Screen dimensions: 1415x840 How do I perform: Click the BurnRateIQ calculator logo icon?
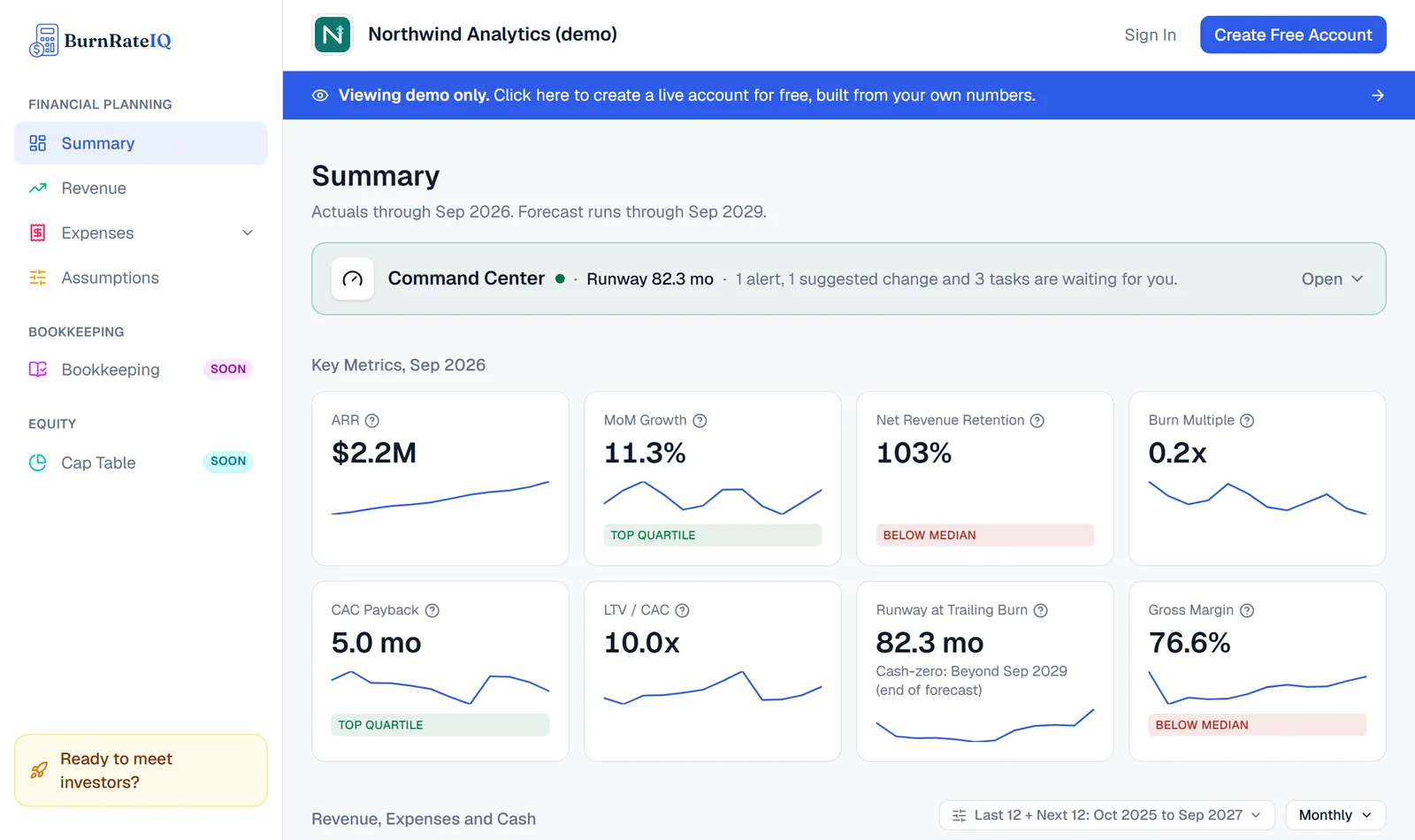[43, 41]
